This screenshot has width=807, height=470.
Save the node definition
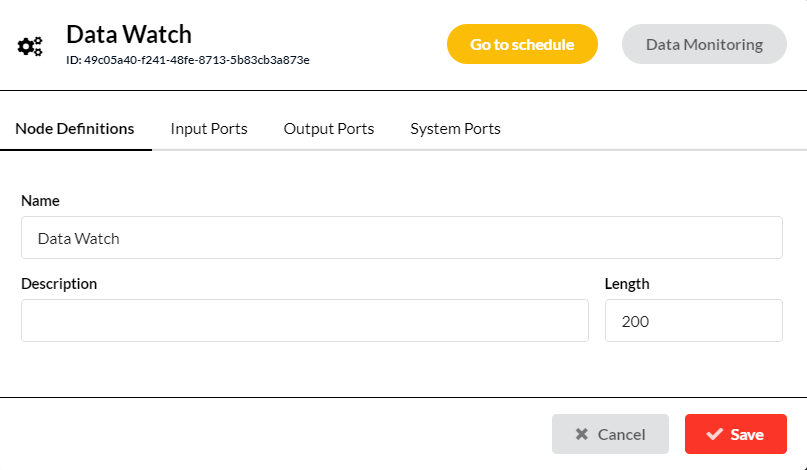735,434
